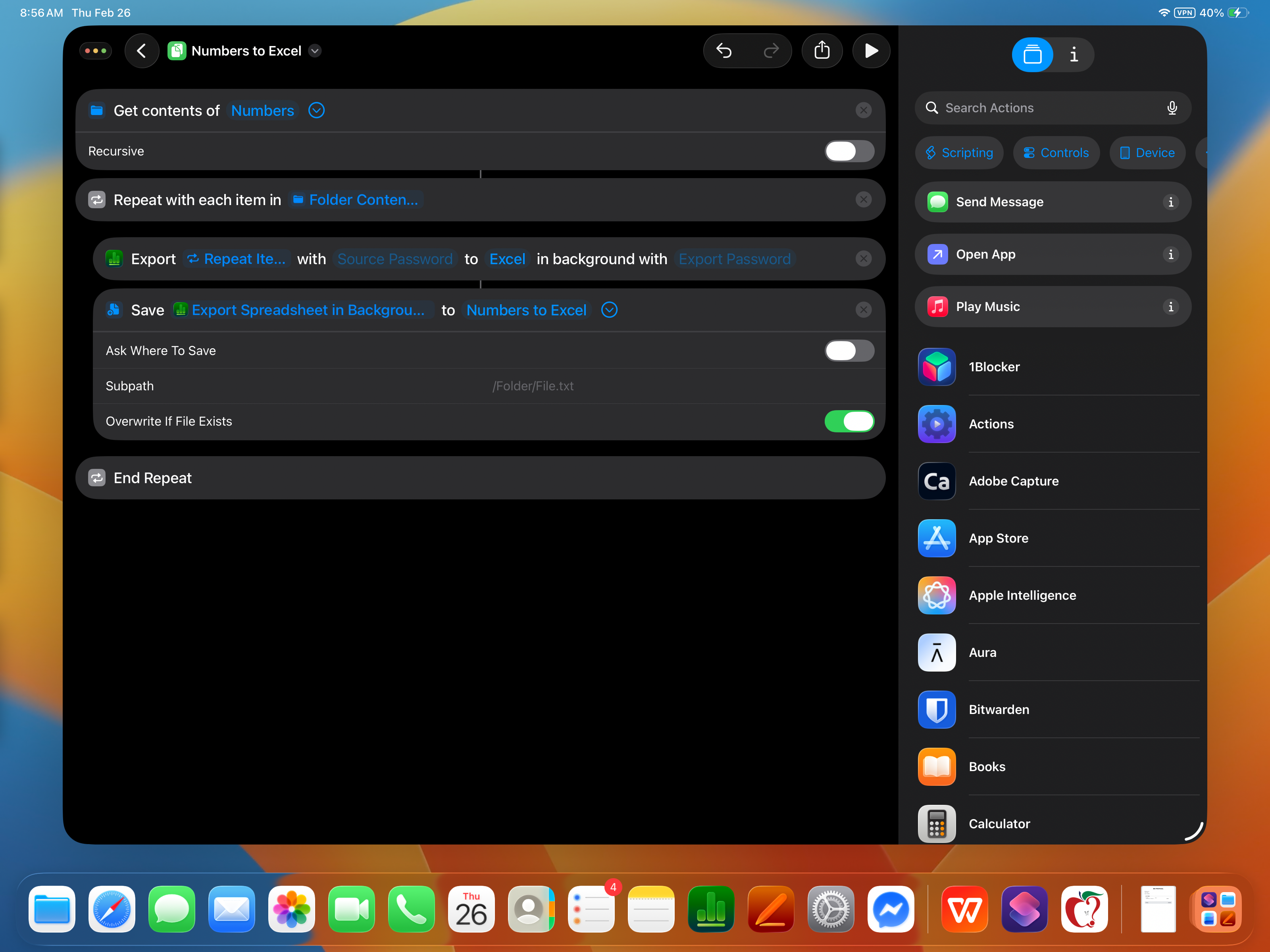1270x952 pixels.
Task: Open Shortcuts app in the dock
Action: point(1024,910)
